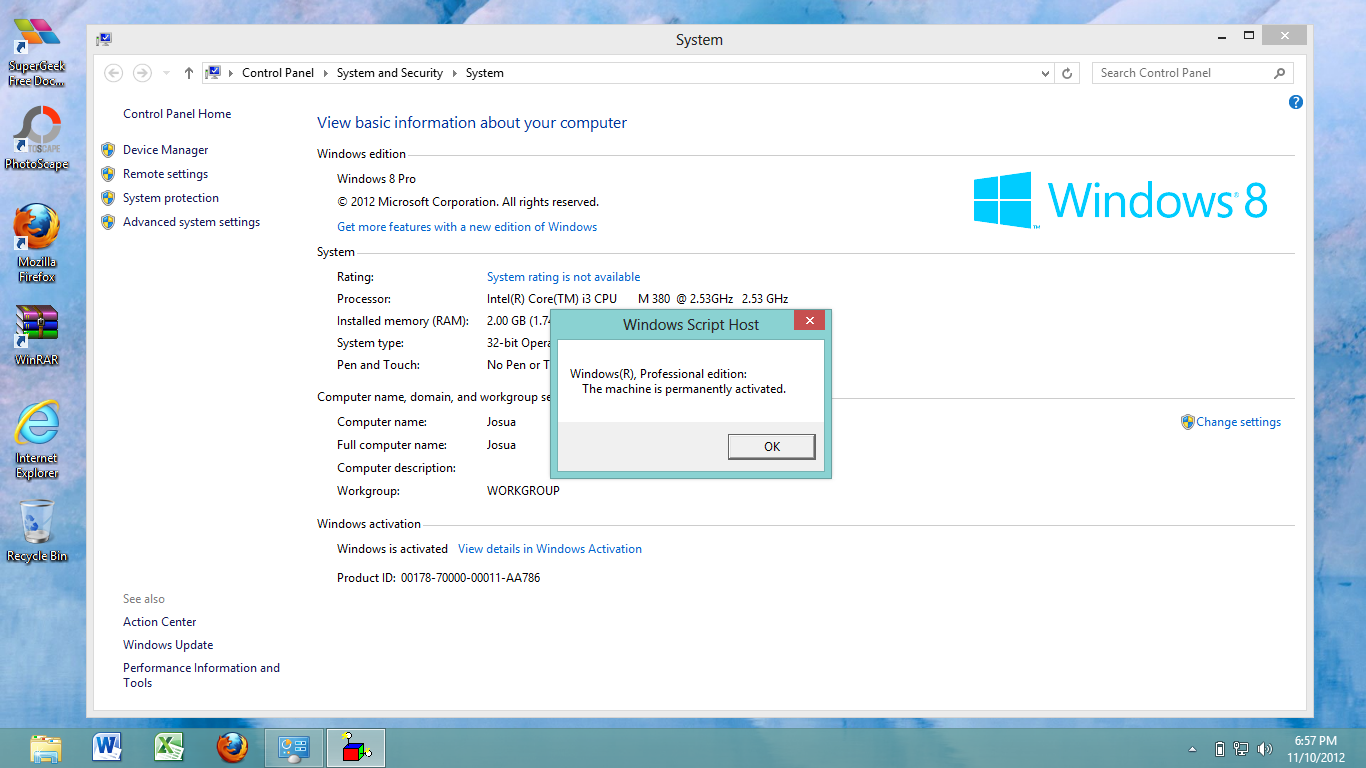Open the taskbar clock and date

click(1315, 748)
